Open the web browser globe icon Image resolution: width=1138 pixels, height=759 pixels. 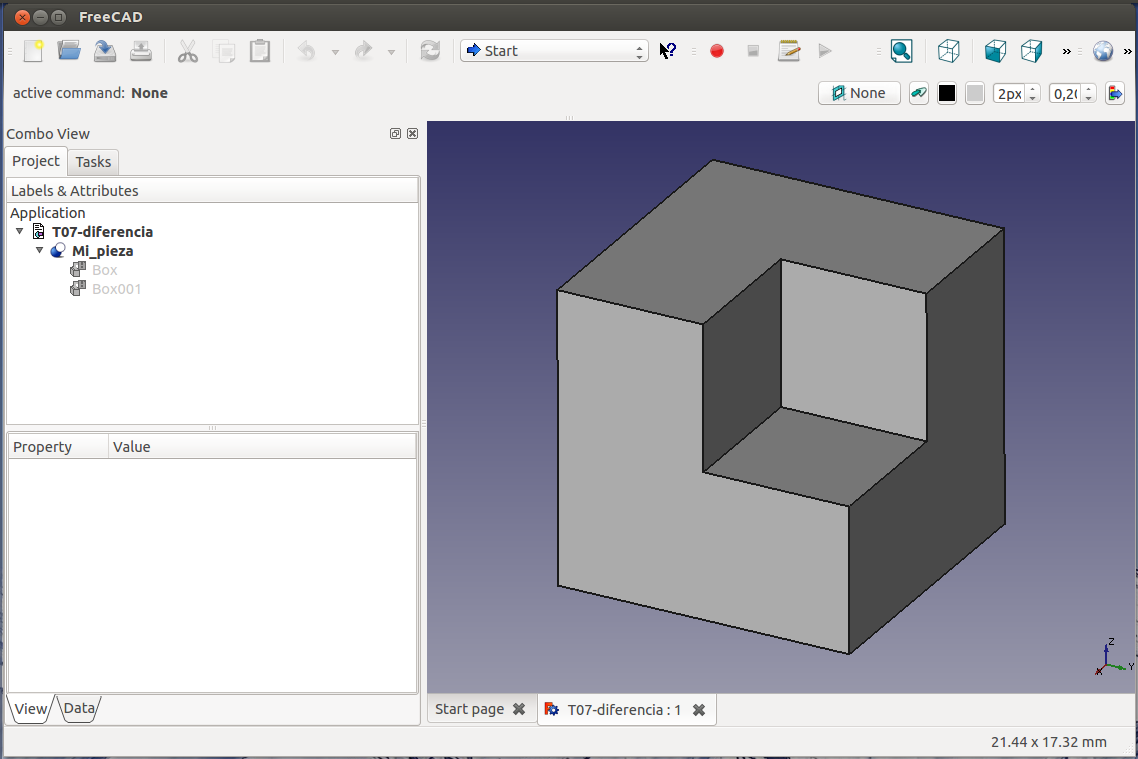point(1103,51)
